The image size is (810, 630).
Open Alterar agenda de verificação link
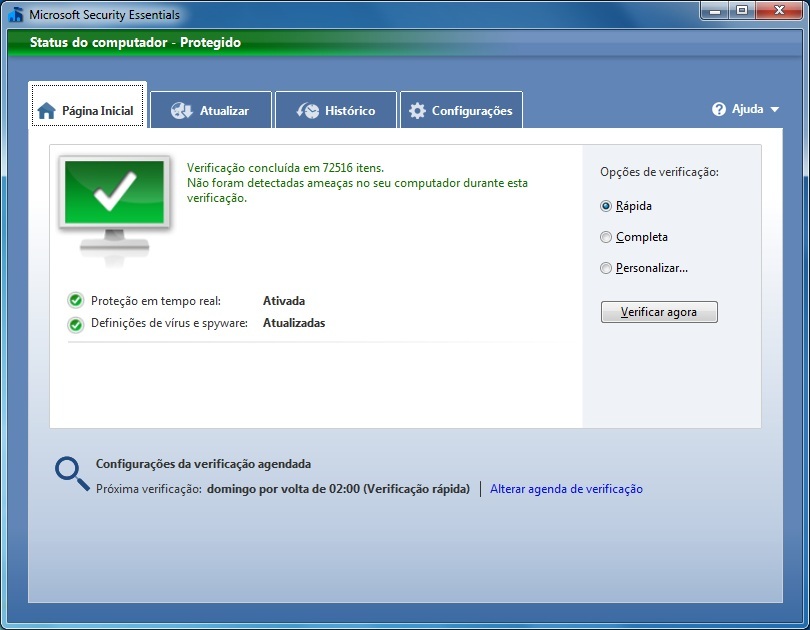[566, 489]
